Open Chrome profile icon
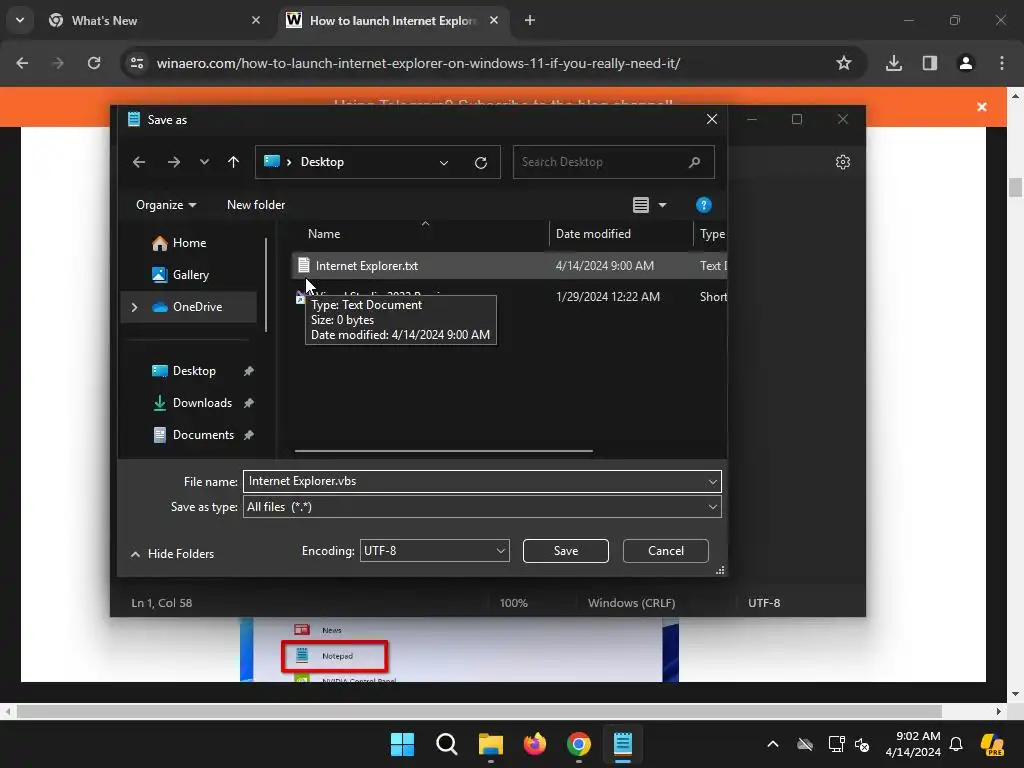 966,63
